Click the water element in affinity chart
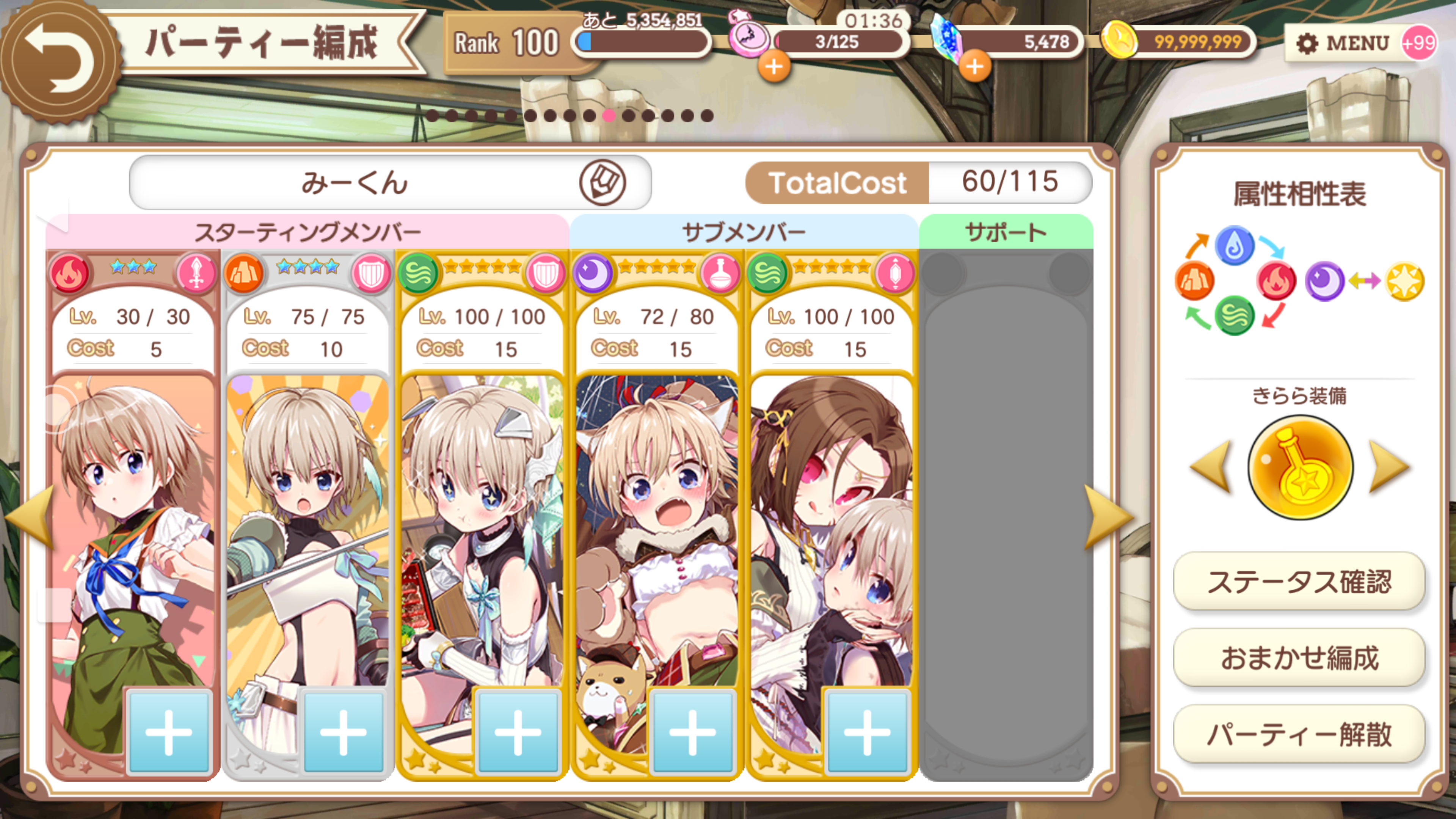1456x819 pixels. [x=1235, y=245]
